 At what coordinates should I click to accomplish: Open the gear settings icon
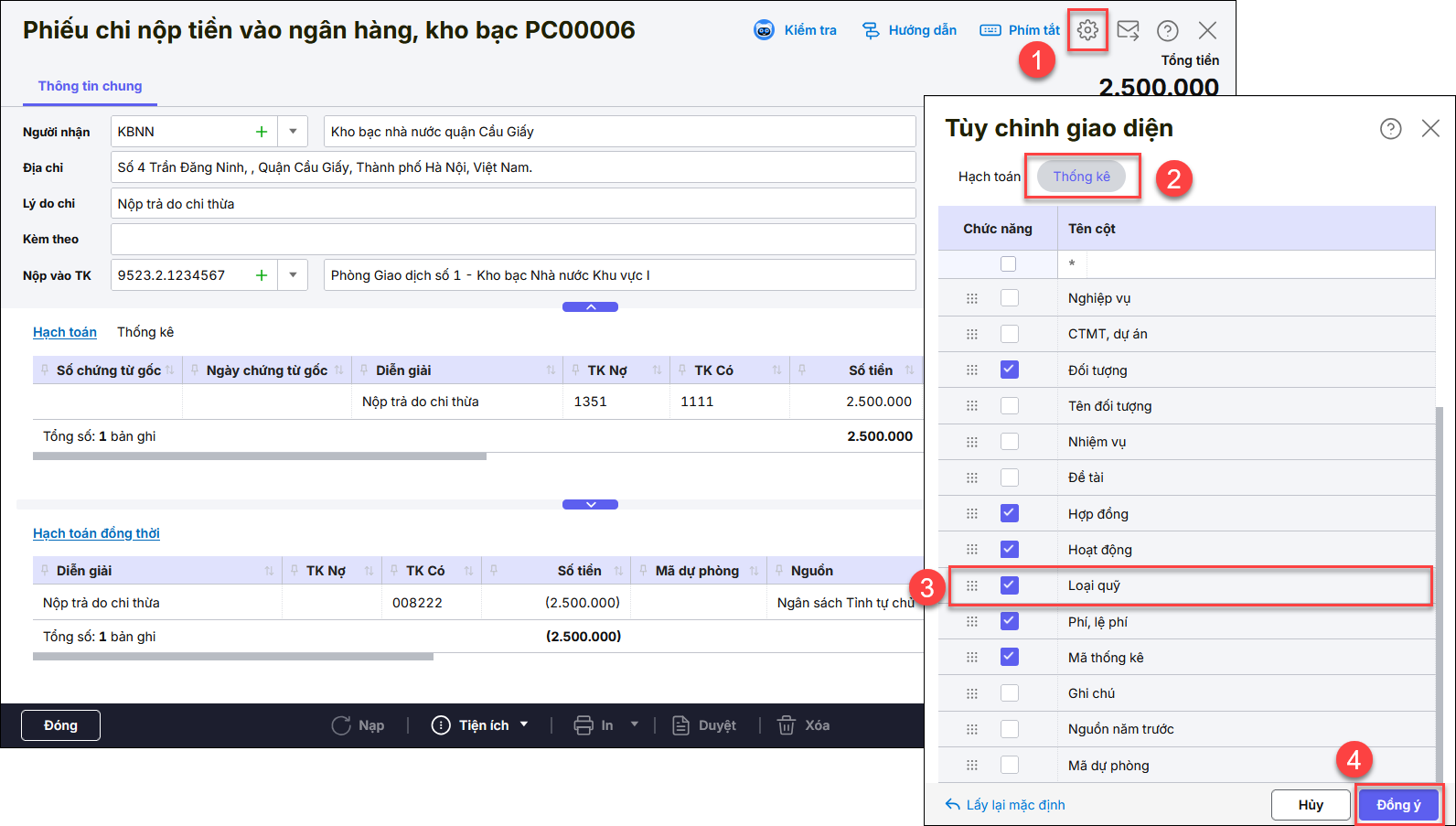(1087, 30)
